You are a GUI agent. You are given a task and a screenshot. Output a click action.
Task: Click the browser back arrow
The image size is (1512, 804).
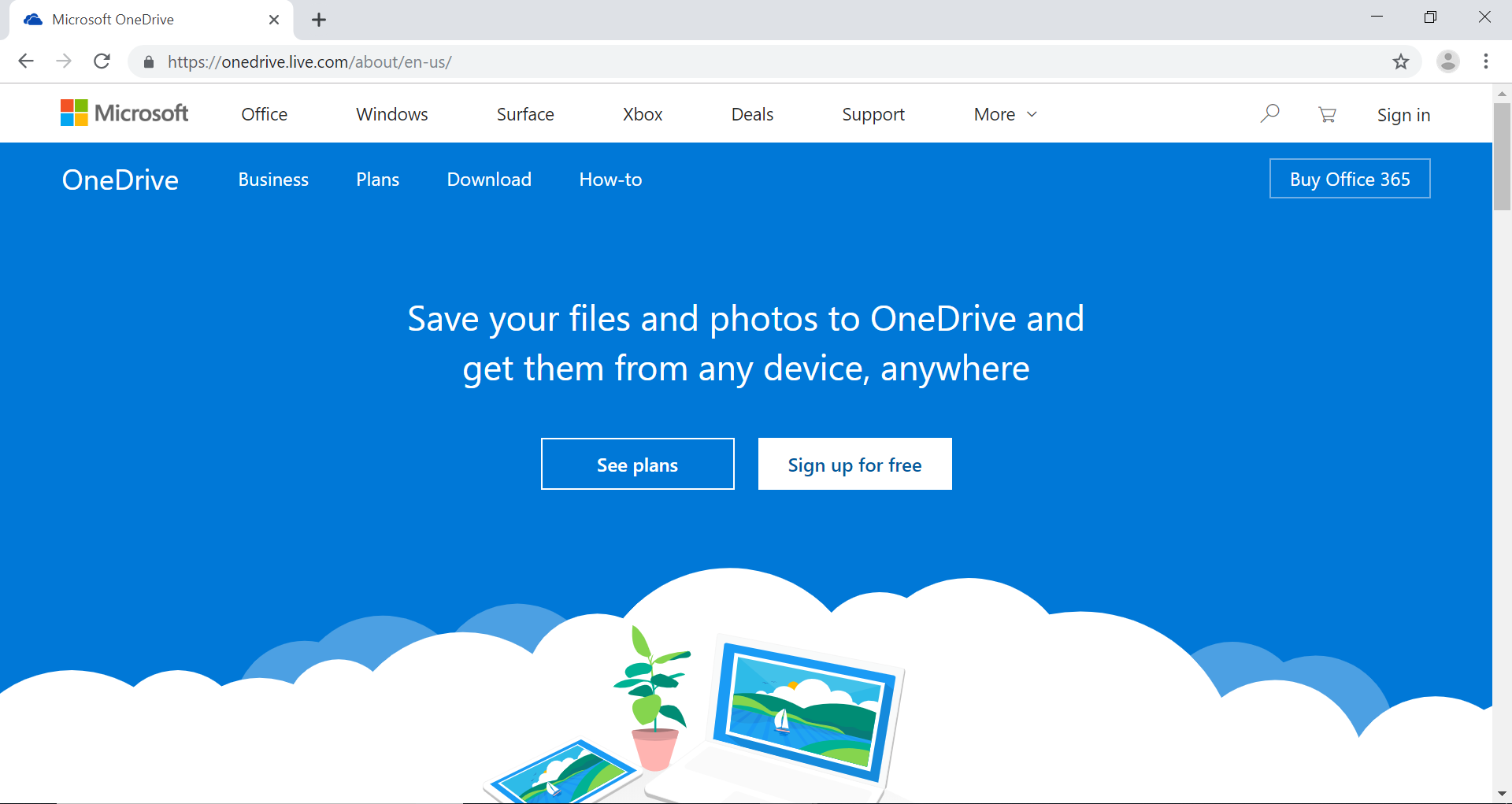coord(26,61)
